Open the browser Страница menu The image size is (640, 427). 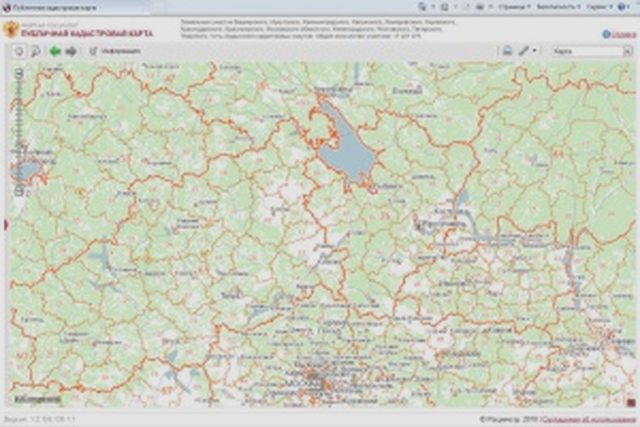point(513,7)
